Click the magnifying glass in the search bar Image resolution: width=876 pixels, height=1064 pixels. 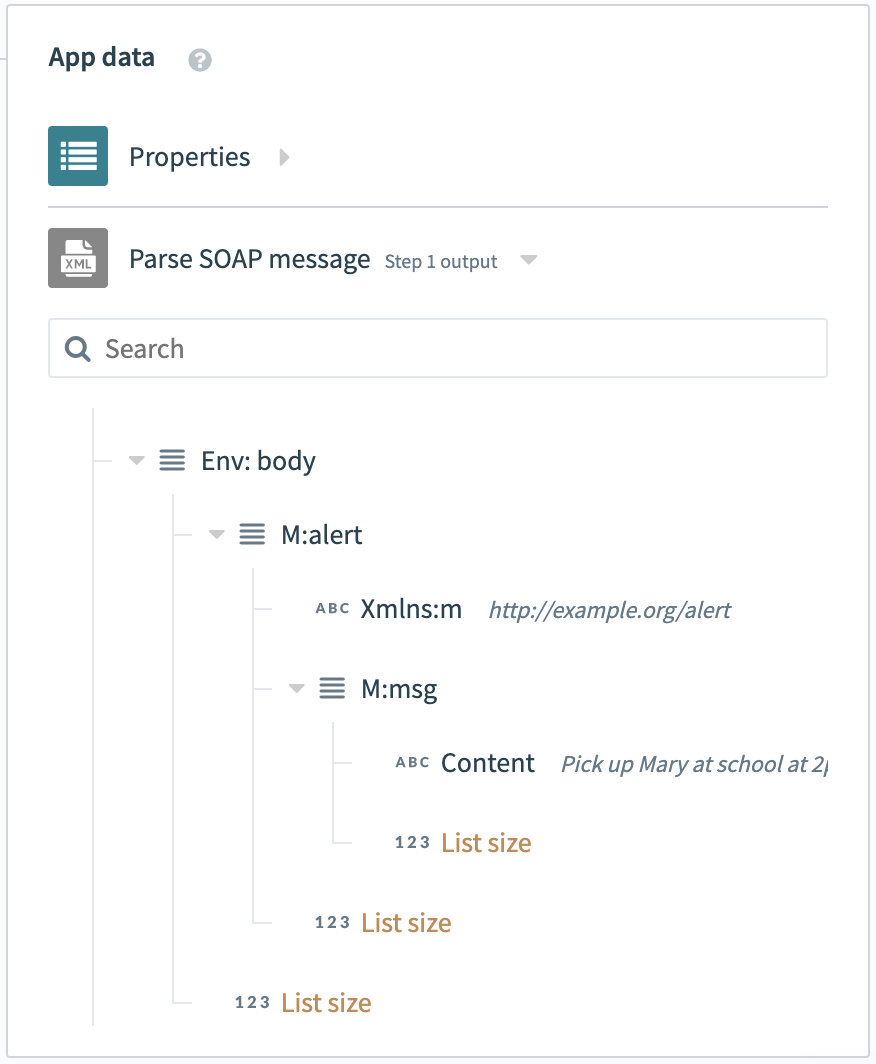point(76,348)
